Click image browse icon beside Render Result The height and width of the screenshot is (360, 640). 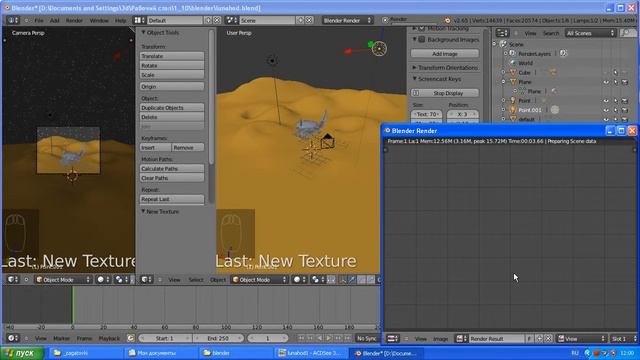pyautogui.click(x=461, y=338)
